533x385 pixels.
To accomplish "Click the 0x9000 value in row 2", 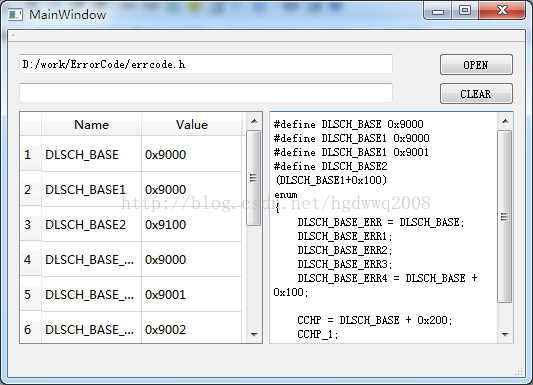I will coord(191,190).
